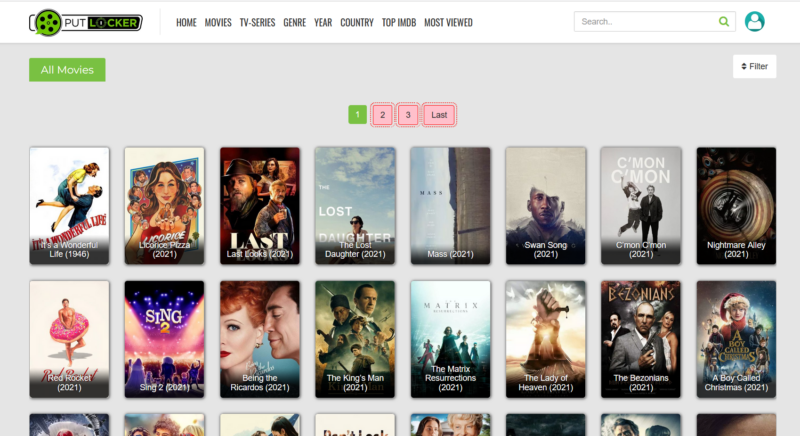Expand the COUNTRY menu
Viewport: 800px width, 436px height.
click(357, 22)
